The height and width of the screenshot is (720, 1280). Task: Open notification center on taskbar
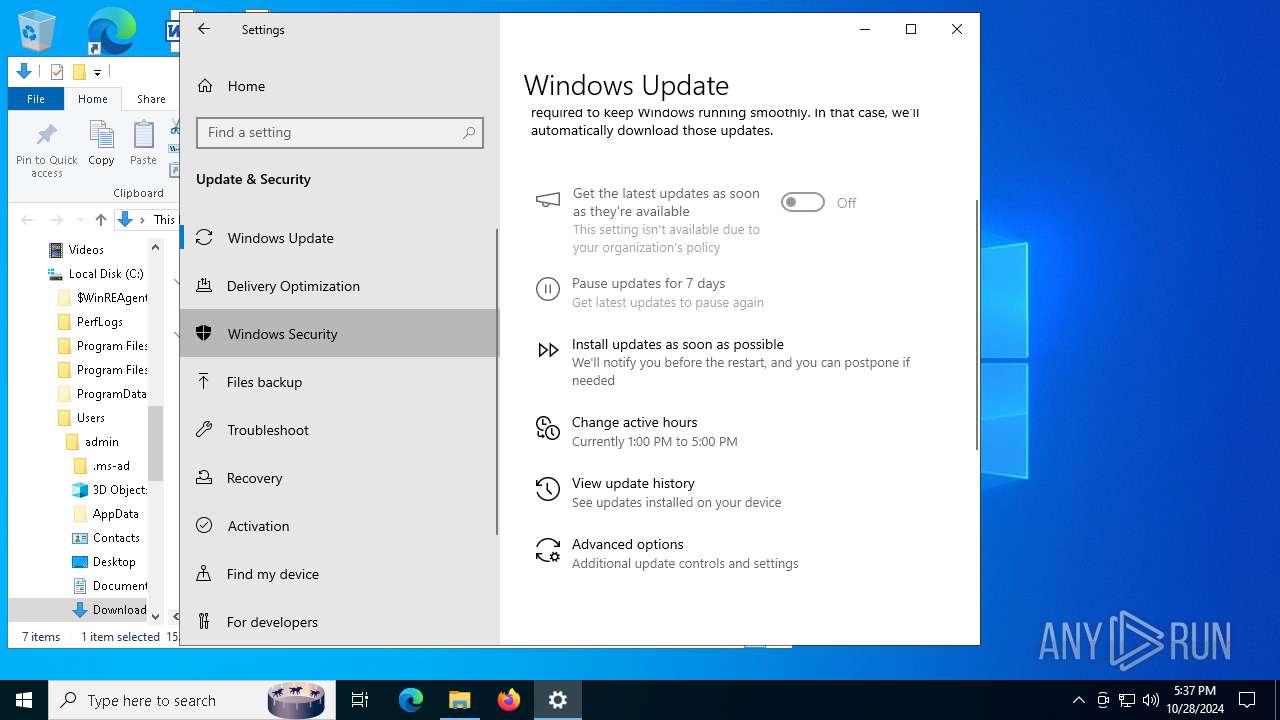pyautogui.click(x=1247, y=700)
